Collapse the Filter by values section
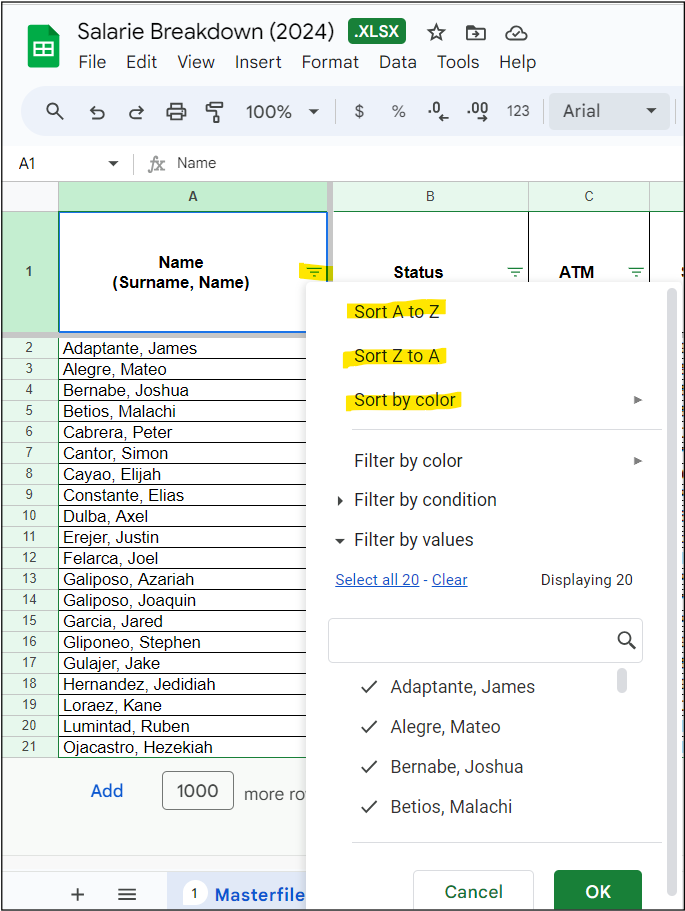Image resolution: width=685 pixels, height=911 pixels. coord(340,541)
